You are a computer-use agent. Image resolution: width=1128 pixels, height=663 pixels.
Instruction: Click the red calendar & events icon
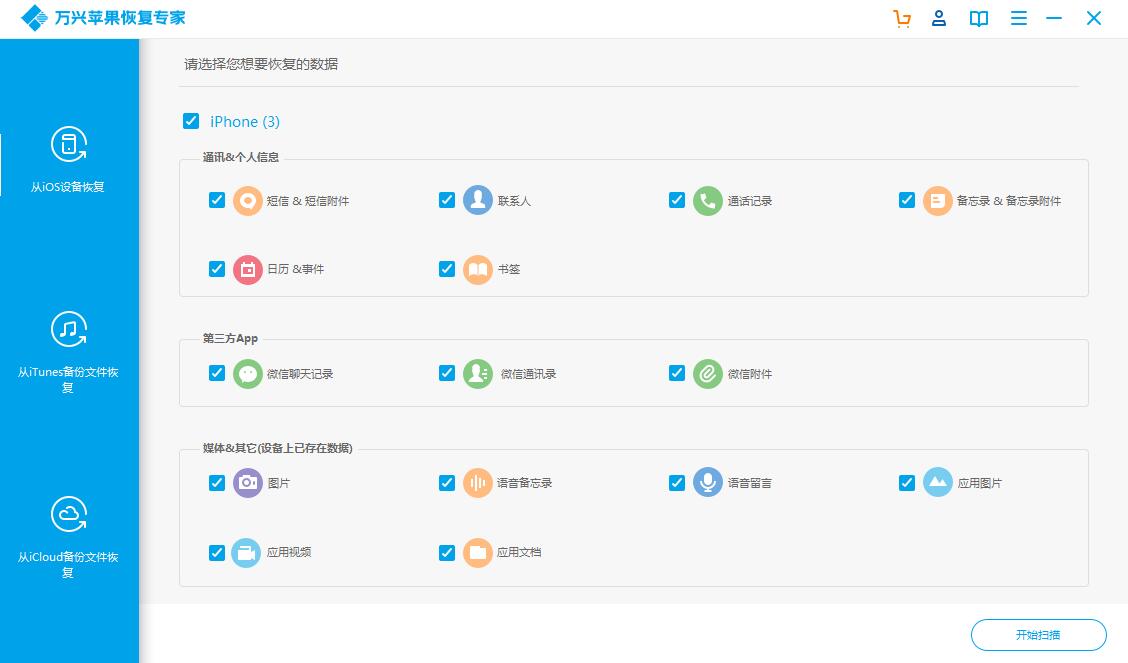[247, 269]
